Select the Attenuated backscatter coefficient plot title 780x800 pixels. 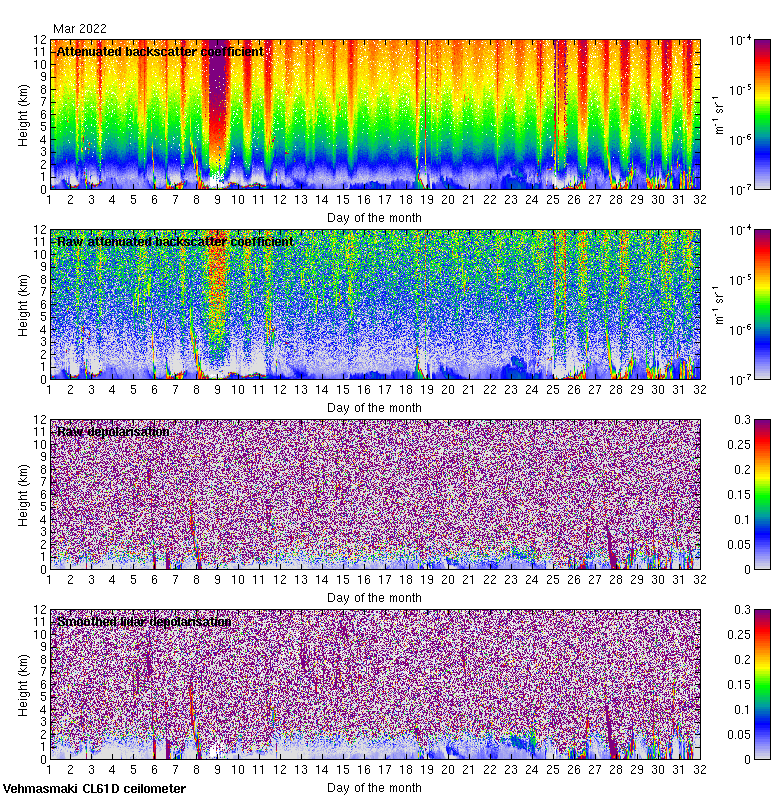[x=160, y=52]
